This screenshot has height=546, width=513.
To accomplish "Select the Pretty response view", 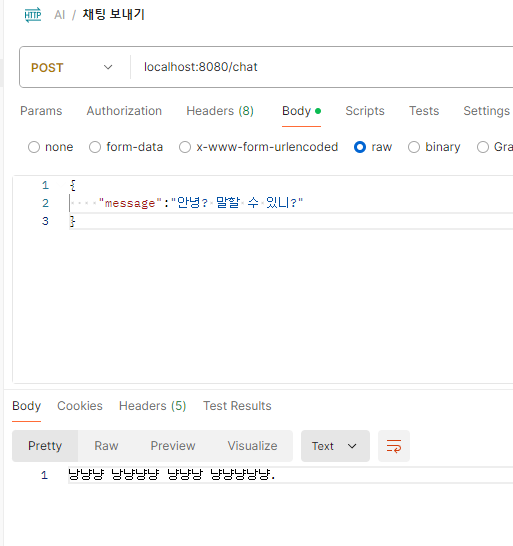I will coord(45,446).
